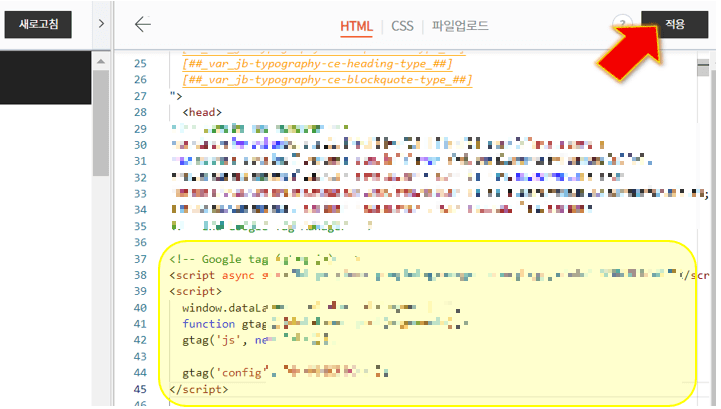The width and height of the screenshot is (721, 409).
Task: Click the preview panel scrollbar thumb
Action: pyautogui.click(x=101, y=122)
